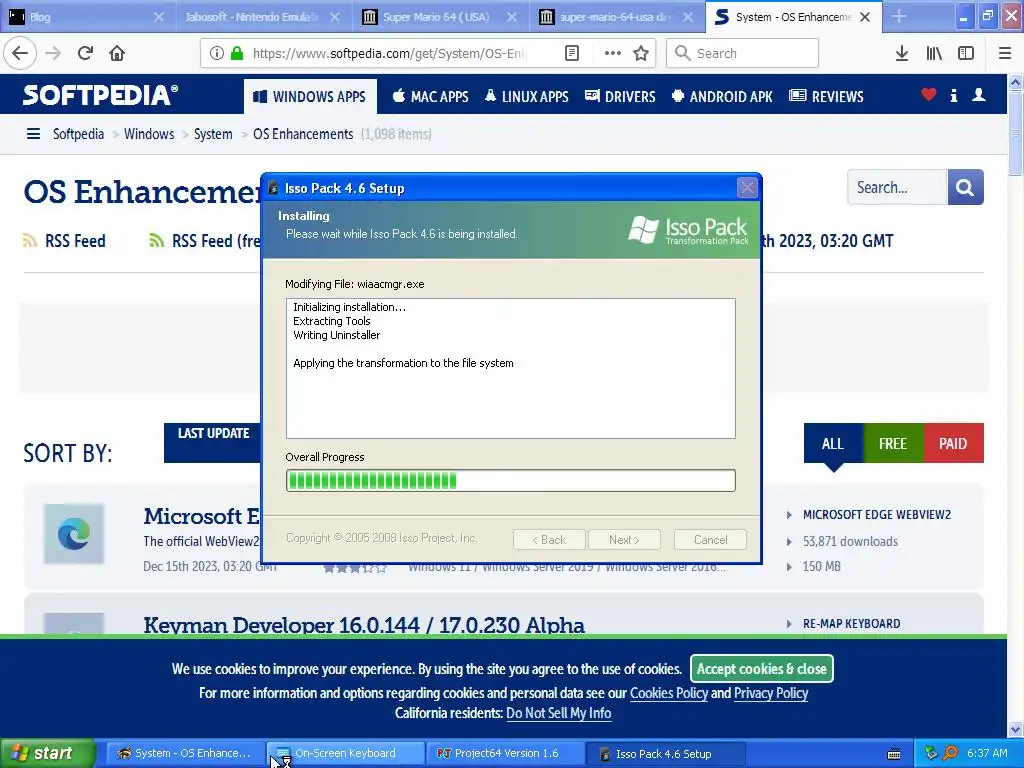Show sidebars icon in Firefox toolbar

pos(966,53)
